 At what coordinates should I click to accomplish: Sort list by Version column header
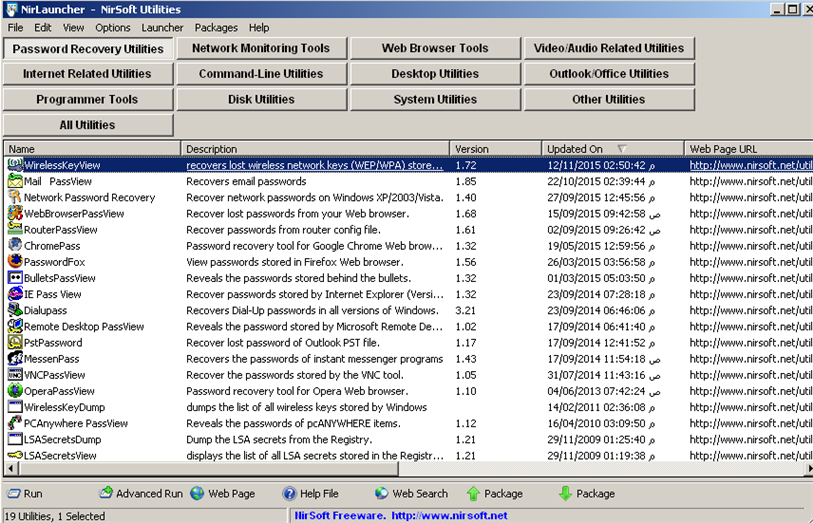[472, 149]
